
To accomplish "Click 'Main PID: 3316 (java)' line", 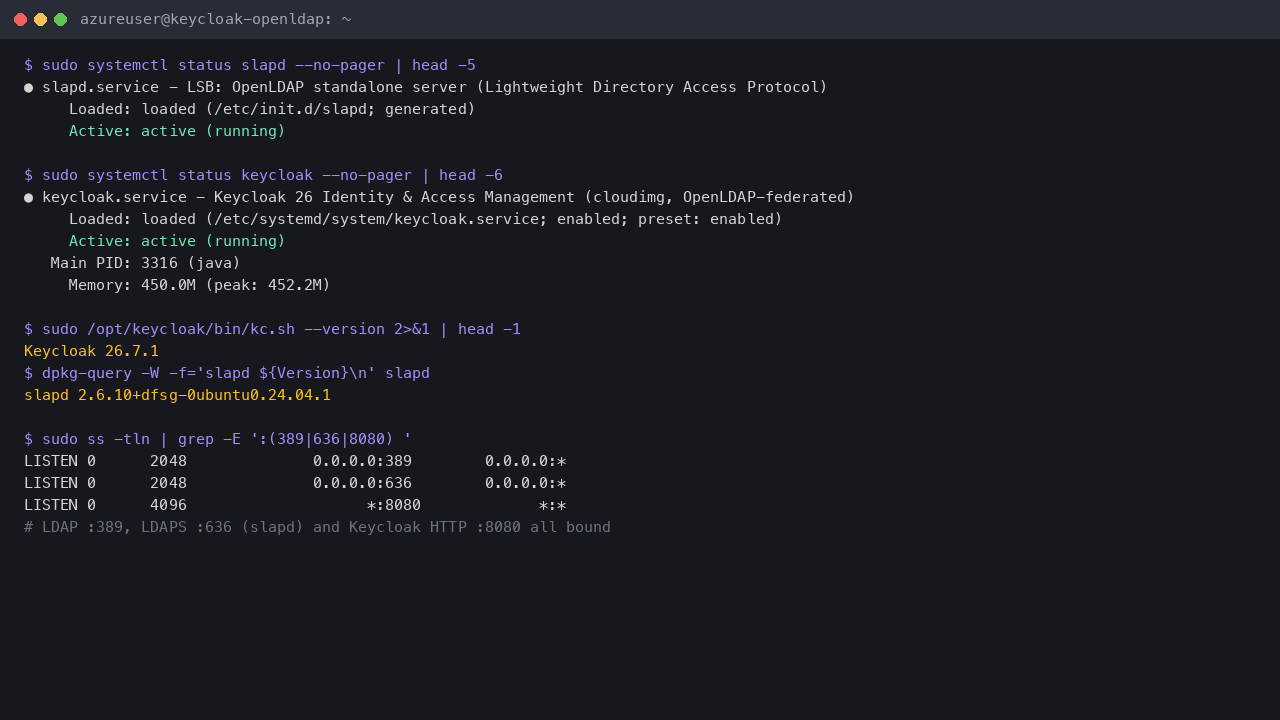I will coord(146,263).
